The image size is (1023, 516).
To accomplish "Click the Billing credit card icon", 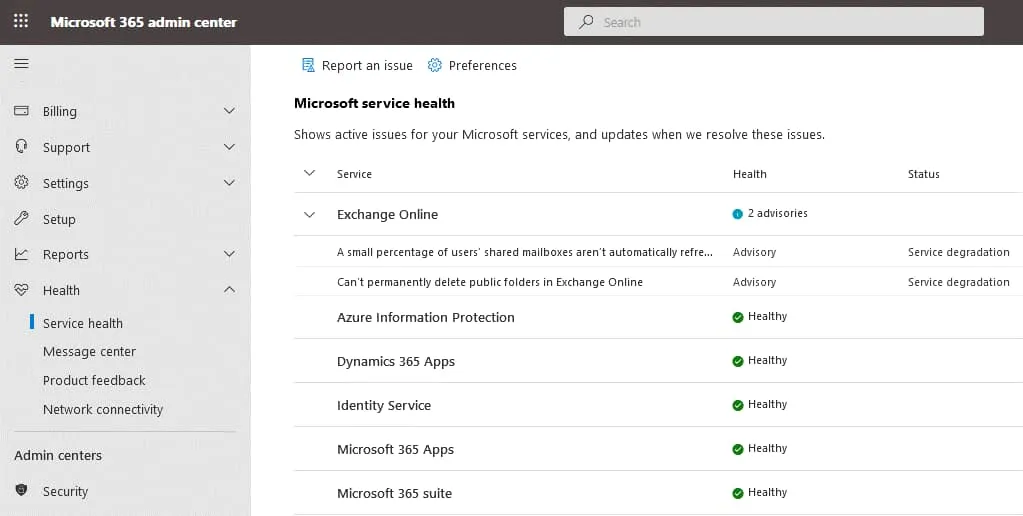I will [21, 111].
